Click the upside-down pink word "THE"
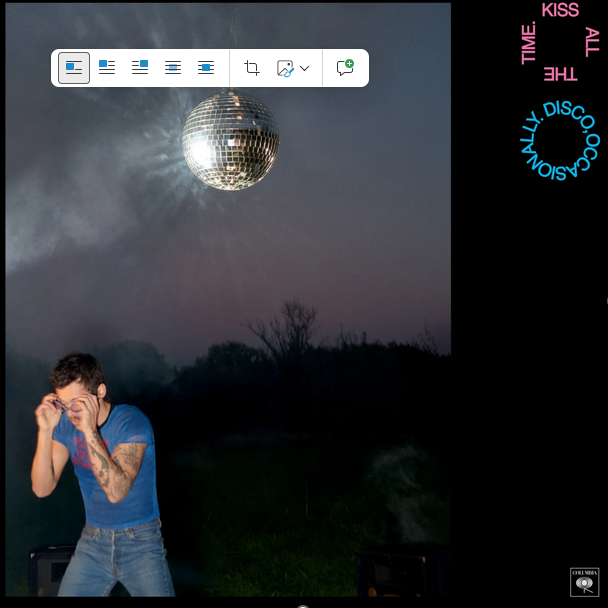This screenshot has height=608, width=608. tap(560, 74)
